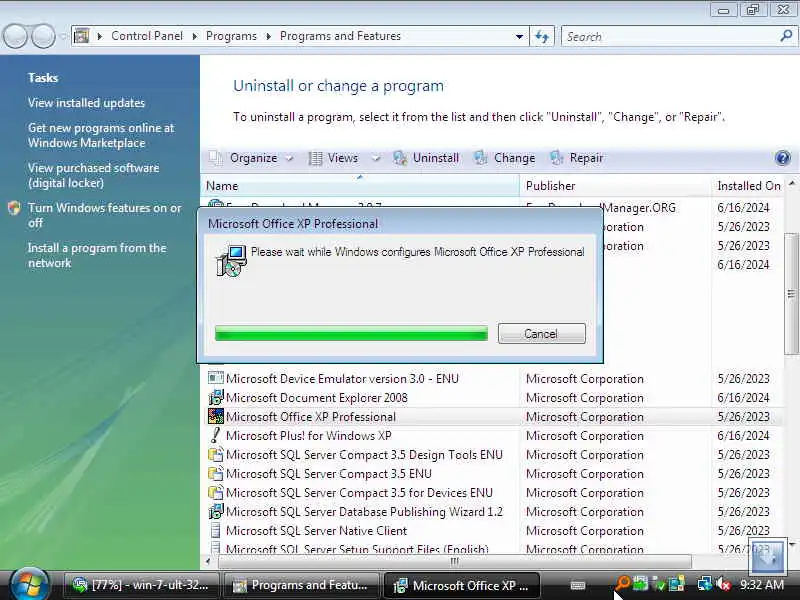Click the green checkmark tray icon

[x=659, y=585]
